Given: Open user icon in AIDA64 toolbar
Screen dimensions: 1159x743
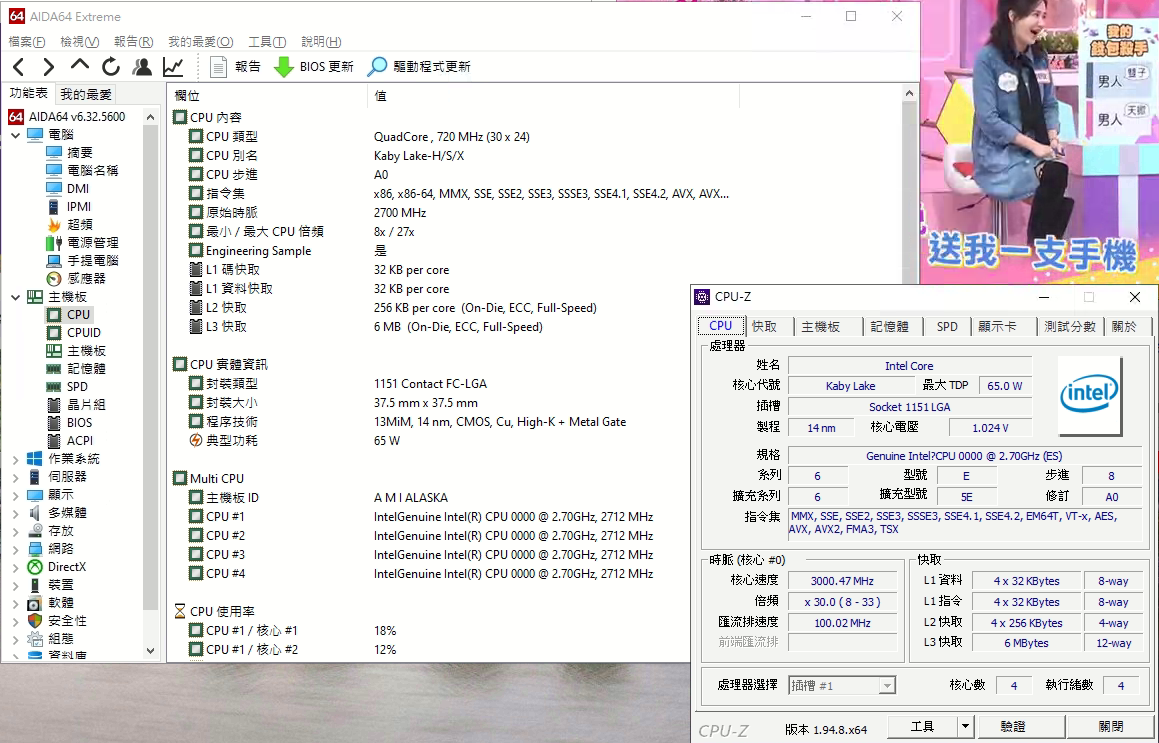Looking at the screenshot, I should [x=142, y=67].
